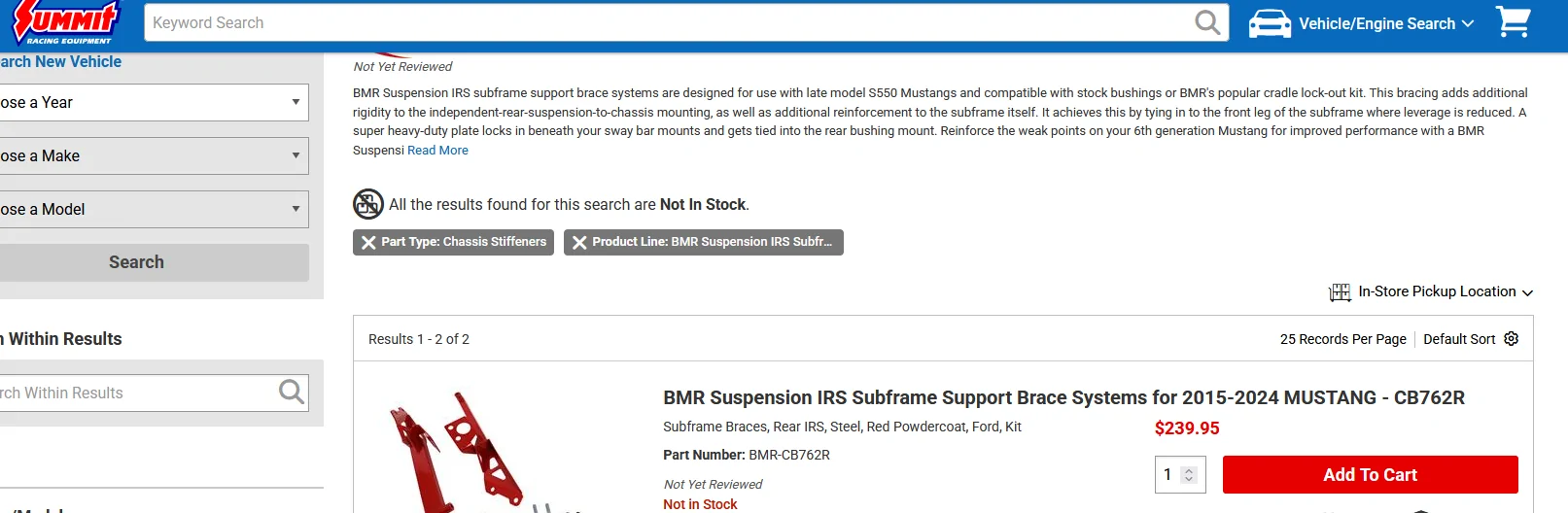The height and width of the screenshot is (513, 1568).
Task: Click the product Not Yet Reviewed text
Action: 713,484
